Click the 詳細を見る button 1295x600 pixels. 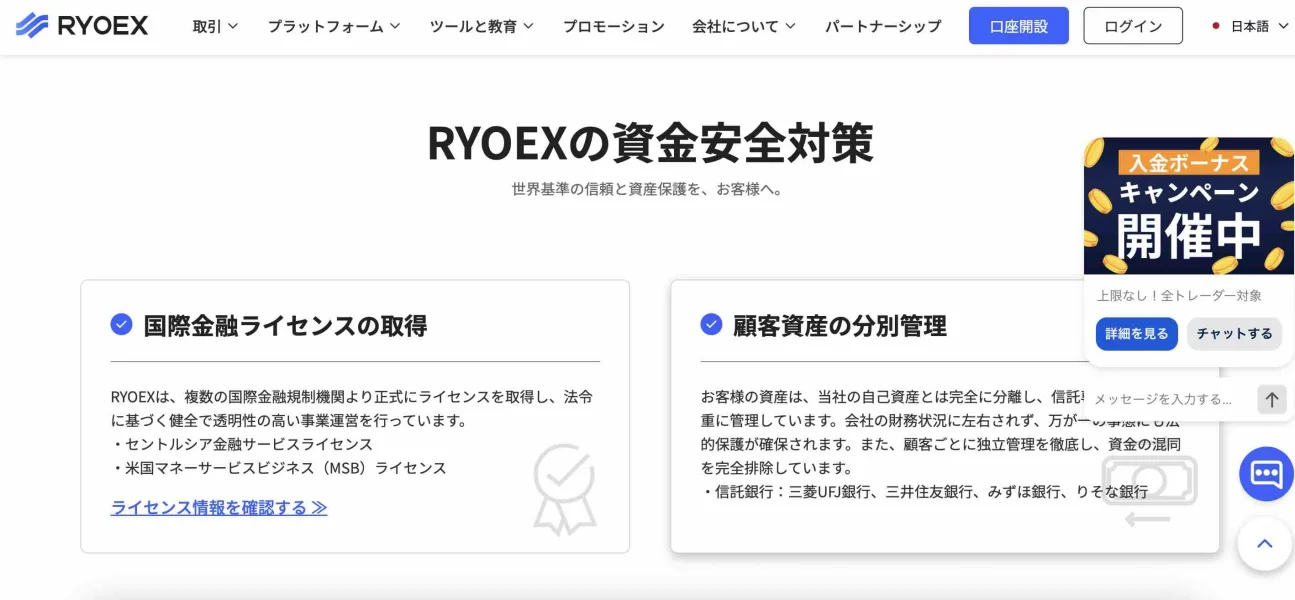[x=1137, y=334]
